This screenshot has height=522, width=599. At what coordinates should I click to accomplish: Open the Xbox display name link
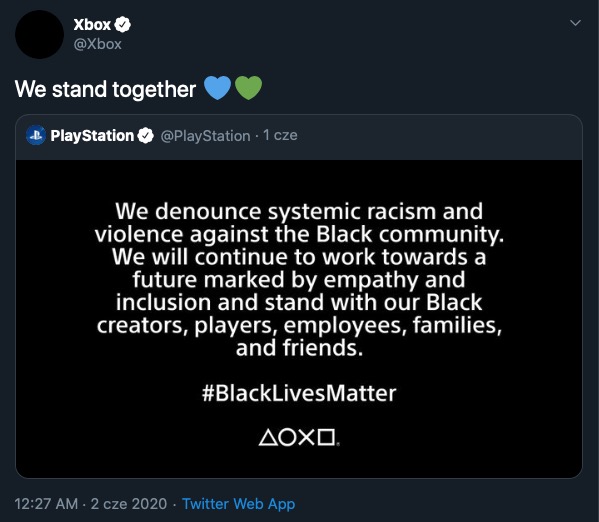[x=92, y=24]
